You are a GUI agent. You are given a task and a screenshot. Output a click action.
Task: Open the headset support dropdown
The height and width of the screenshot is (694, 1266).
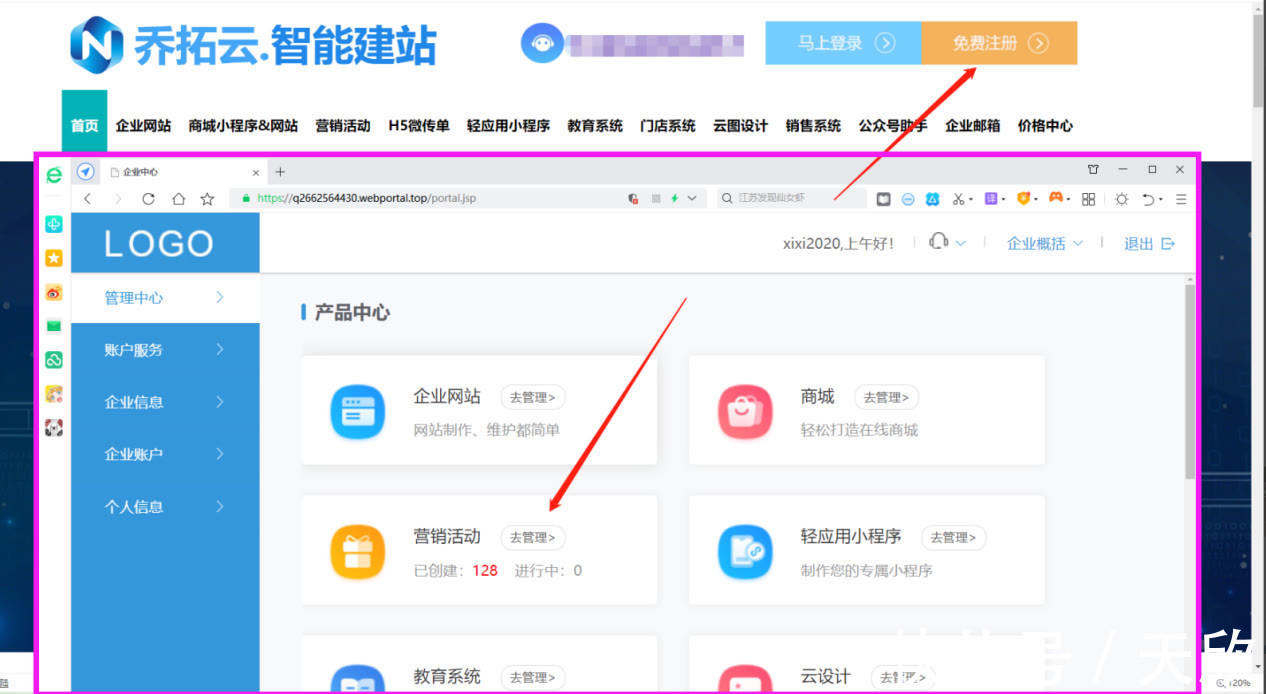[948, 243]
